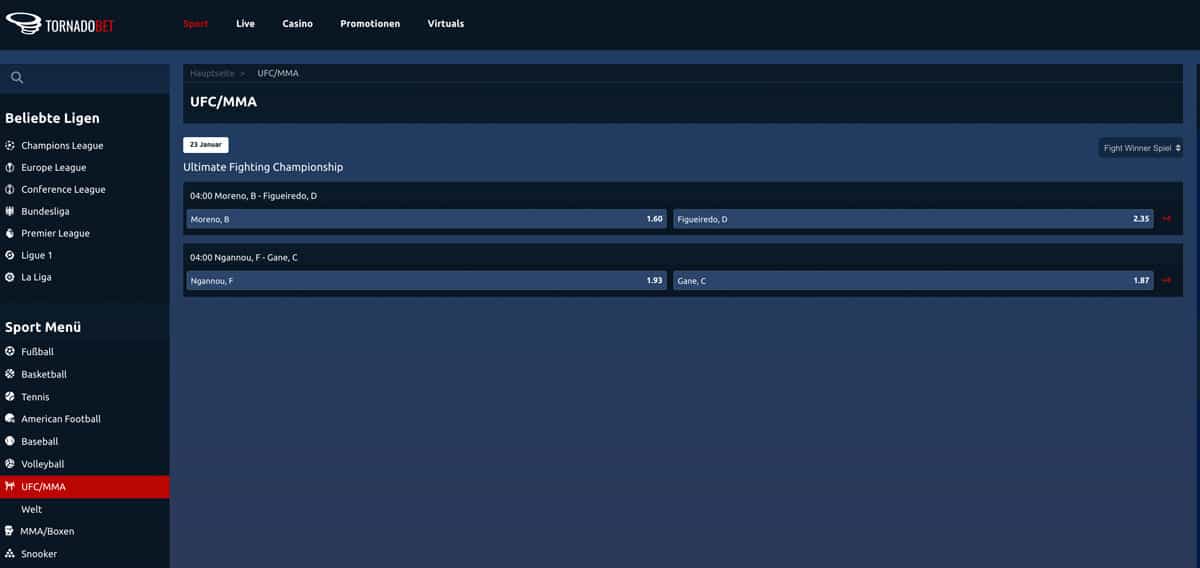Open the Live tab
The width and height of the screenshot is (1200, 568).
(x=245, y=24)
